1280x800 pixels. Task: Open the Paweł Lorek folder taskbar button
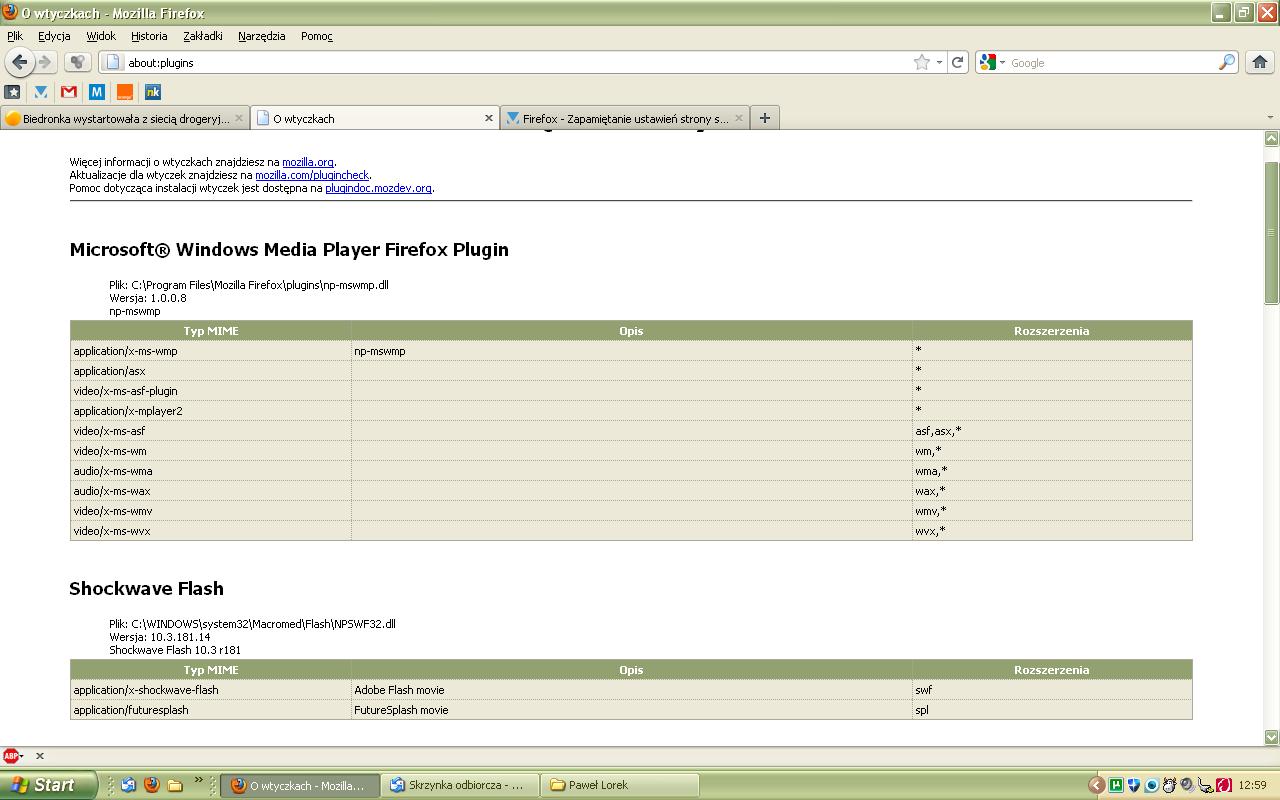(621, 785)
